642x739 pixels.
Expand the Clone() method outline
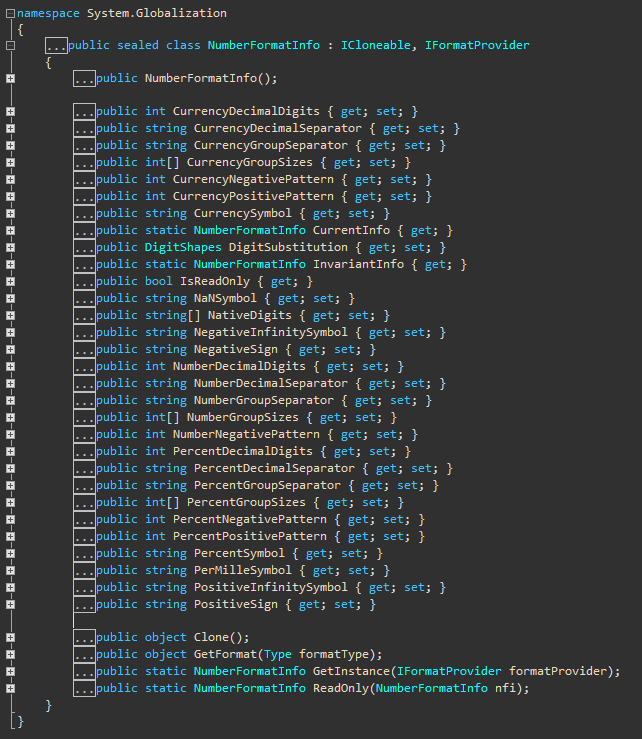[x=10, y=637]
